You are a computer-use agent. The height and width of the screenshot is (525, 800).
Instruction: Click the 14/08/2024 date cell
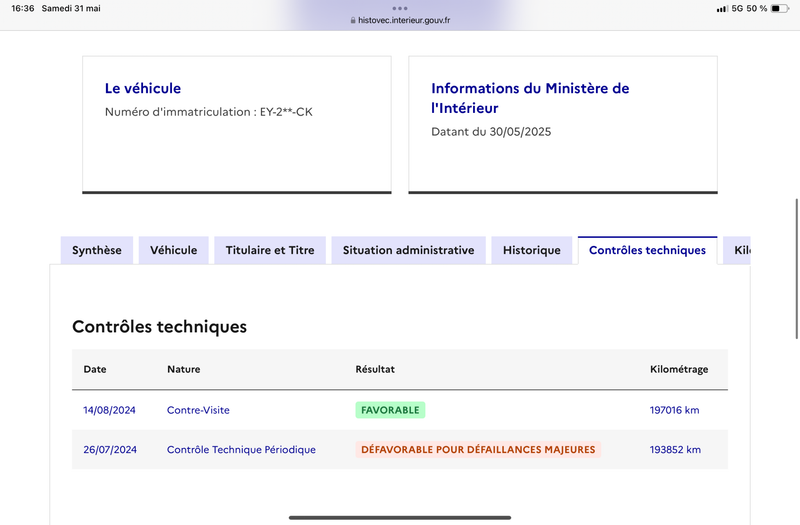pyautogui.click(x=108, y=410)
